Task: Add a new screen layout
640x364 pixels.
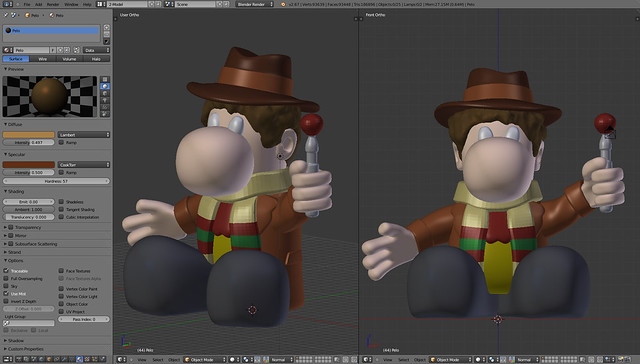Action: [151, 4]
